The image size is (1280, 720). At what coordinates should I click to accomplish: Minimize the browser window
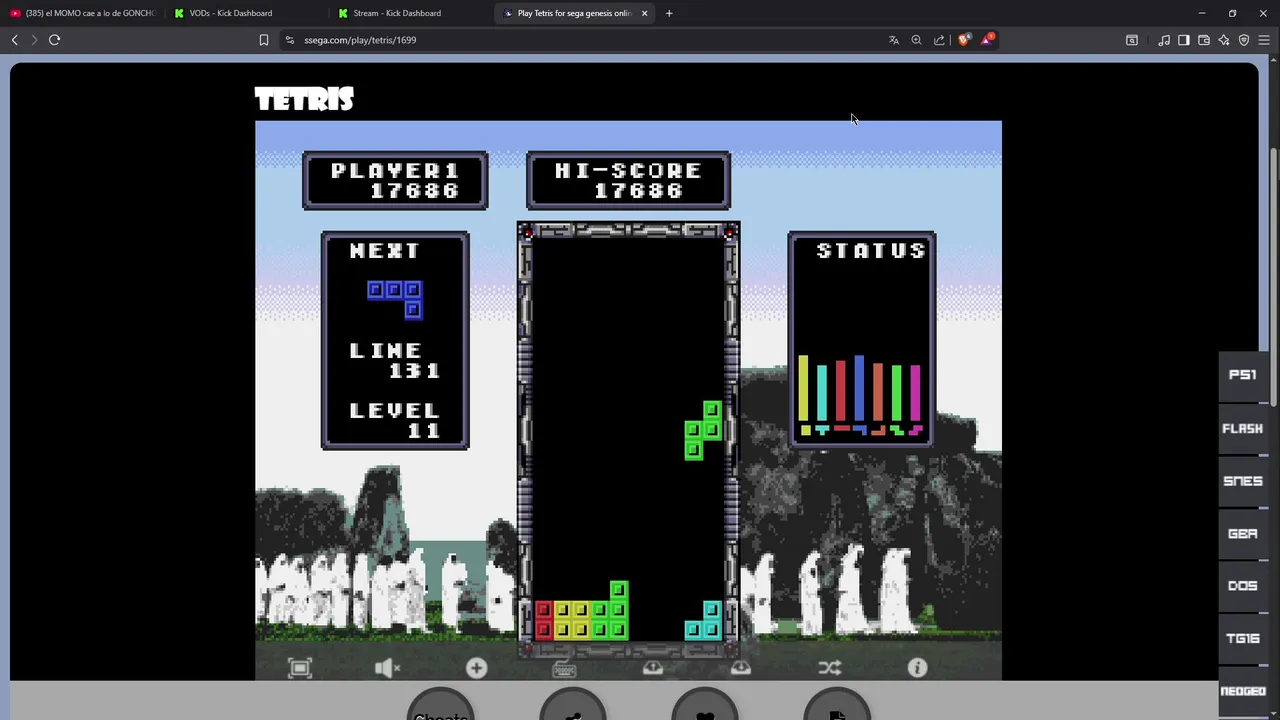1202,13
